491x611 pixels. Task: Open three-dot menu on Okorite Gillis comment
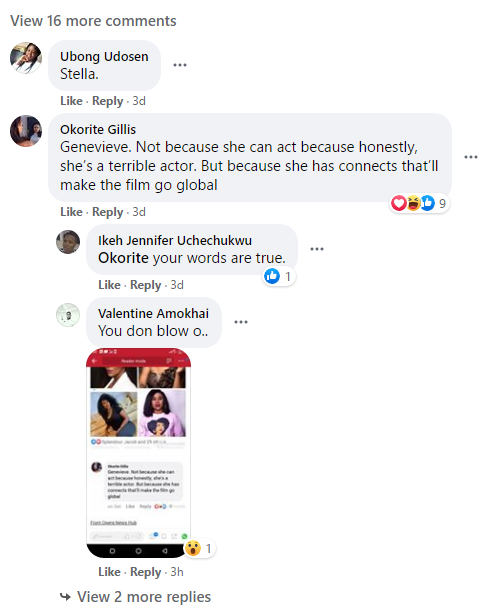471,157
